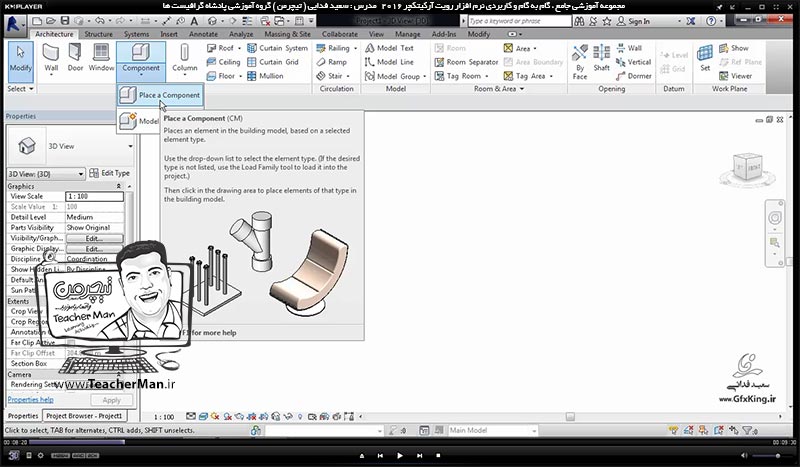This screenshot has width=800, height=467.
Task: Select the Model Line tool
Action: pos(389,62)
